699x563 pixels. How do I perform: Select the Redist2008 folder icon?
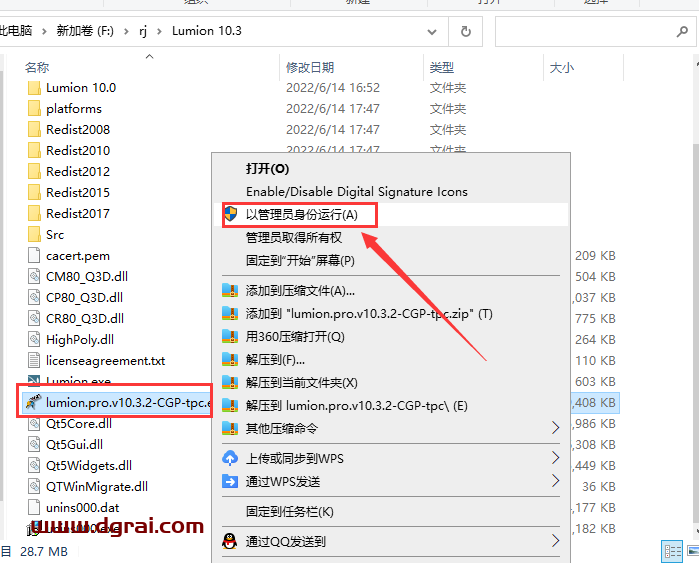coord(34,130)
